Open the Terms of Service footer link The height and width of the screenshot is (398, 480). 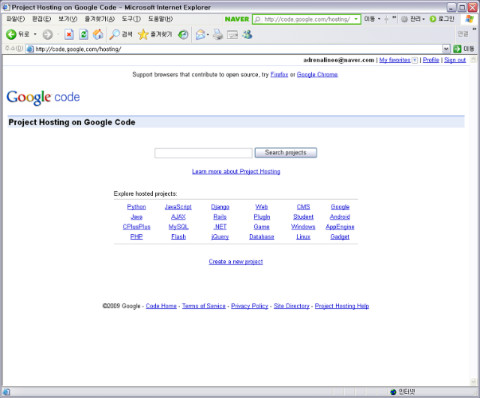(204, 306)
